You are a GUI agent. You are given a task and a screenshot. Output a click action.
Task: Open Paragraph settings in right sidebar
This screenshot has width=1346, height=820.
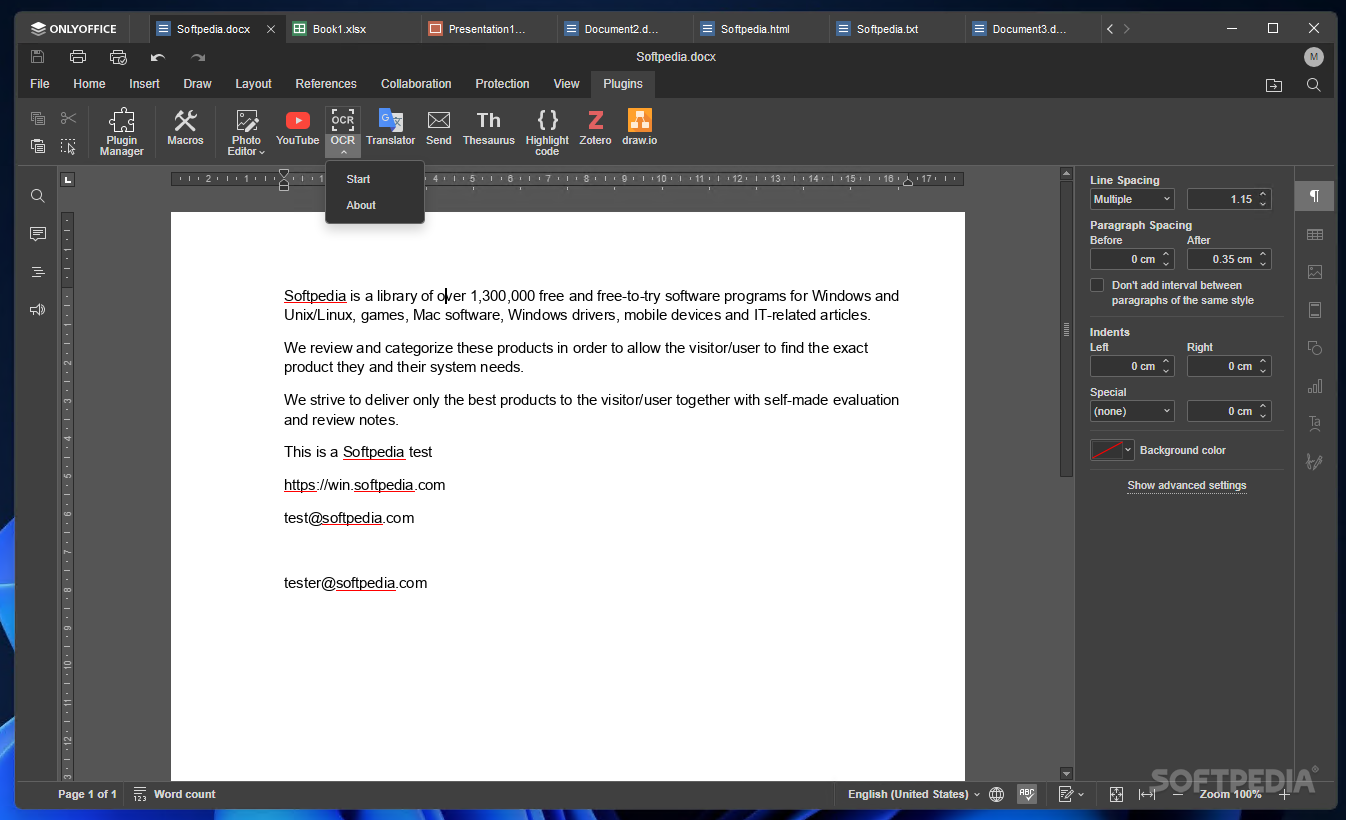click(1314, 196)
